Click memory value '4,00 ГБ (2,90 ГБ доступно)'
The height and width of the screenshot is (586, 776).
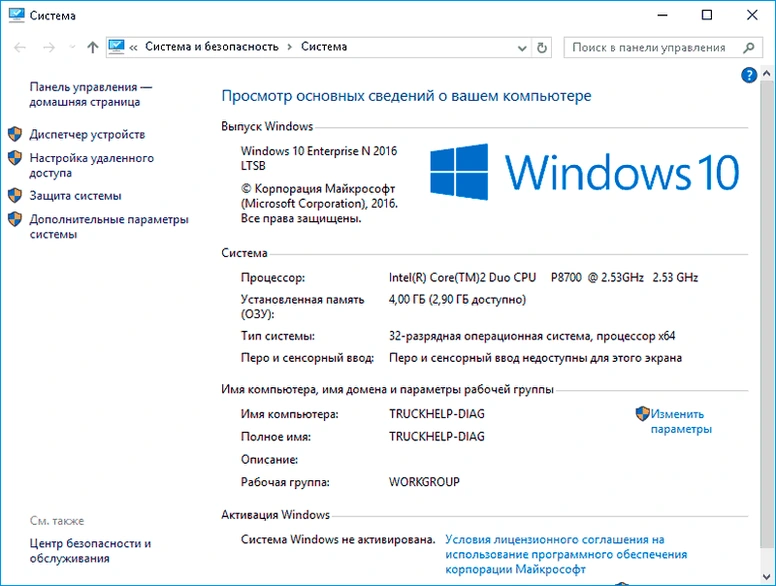pyautogui.click(x=457, y=299)
